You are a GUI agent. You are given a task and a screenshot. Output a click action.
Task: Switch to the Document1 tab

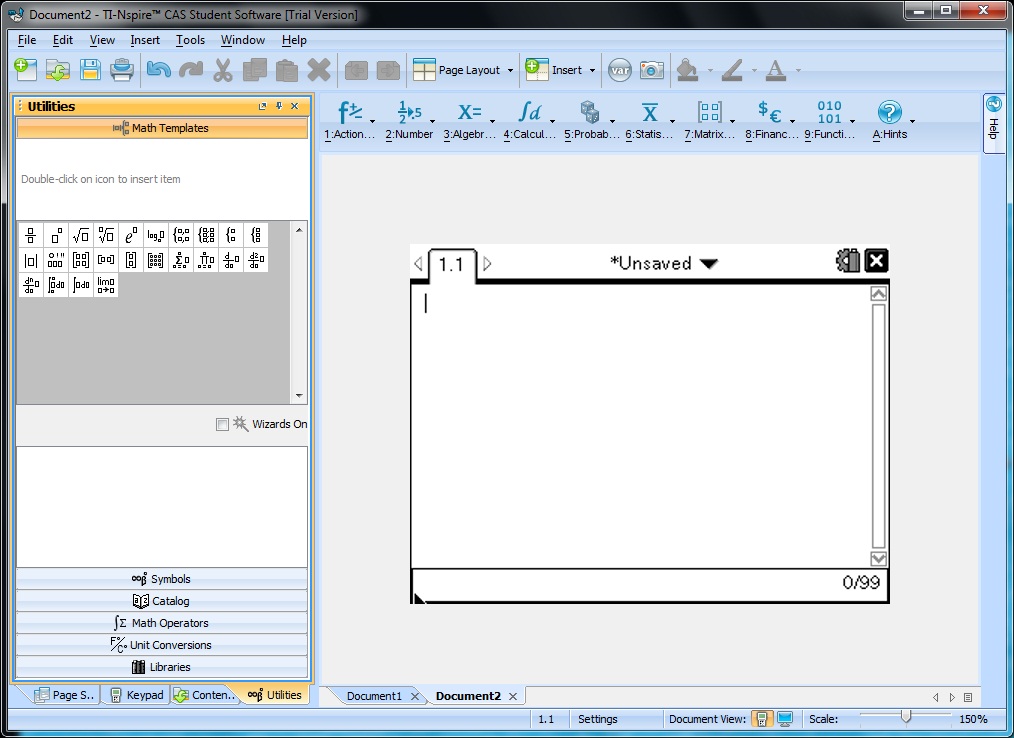(374, 696)
